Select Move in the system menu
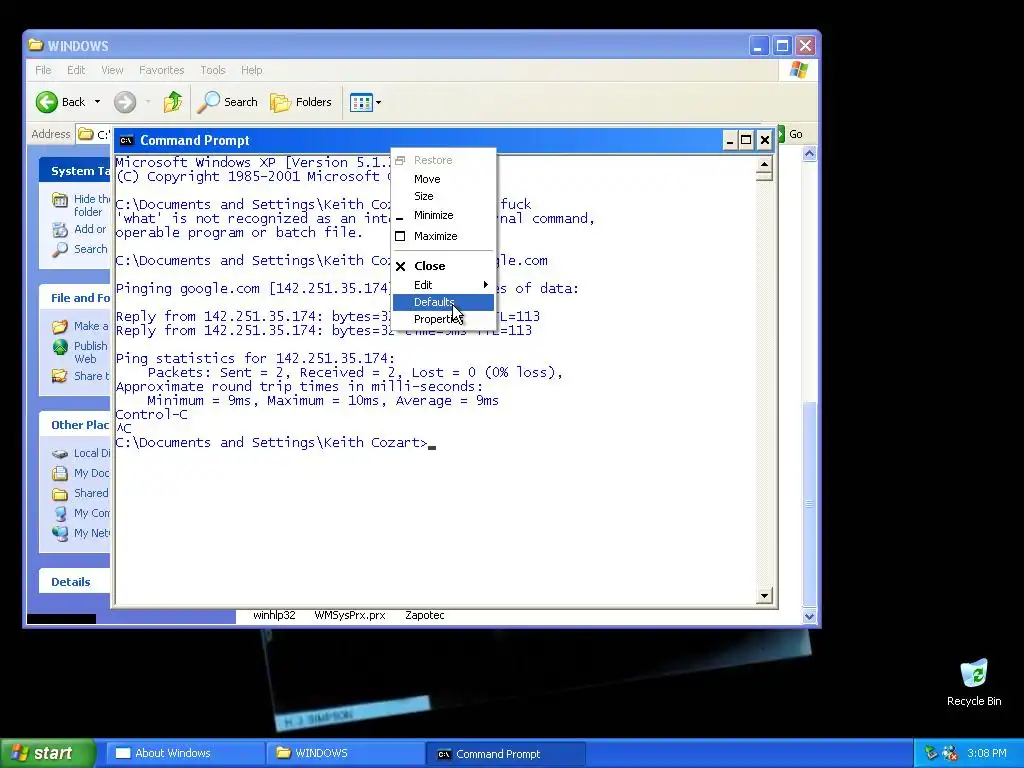This screenshot has height=768, width=1024. 443,179
